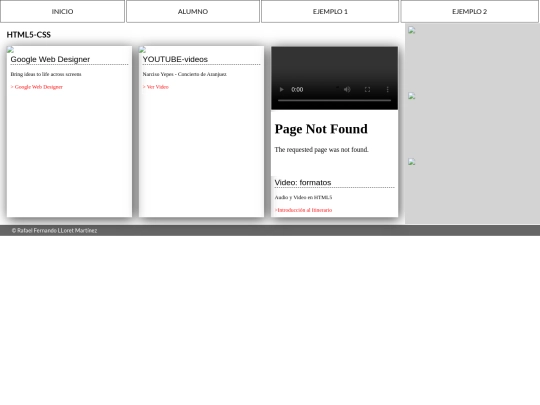540x405 pixels.
Task: Open the INICIO navigation tab
Action: click(62, 11)
